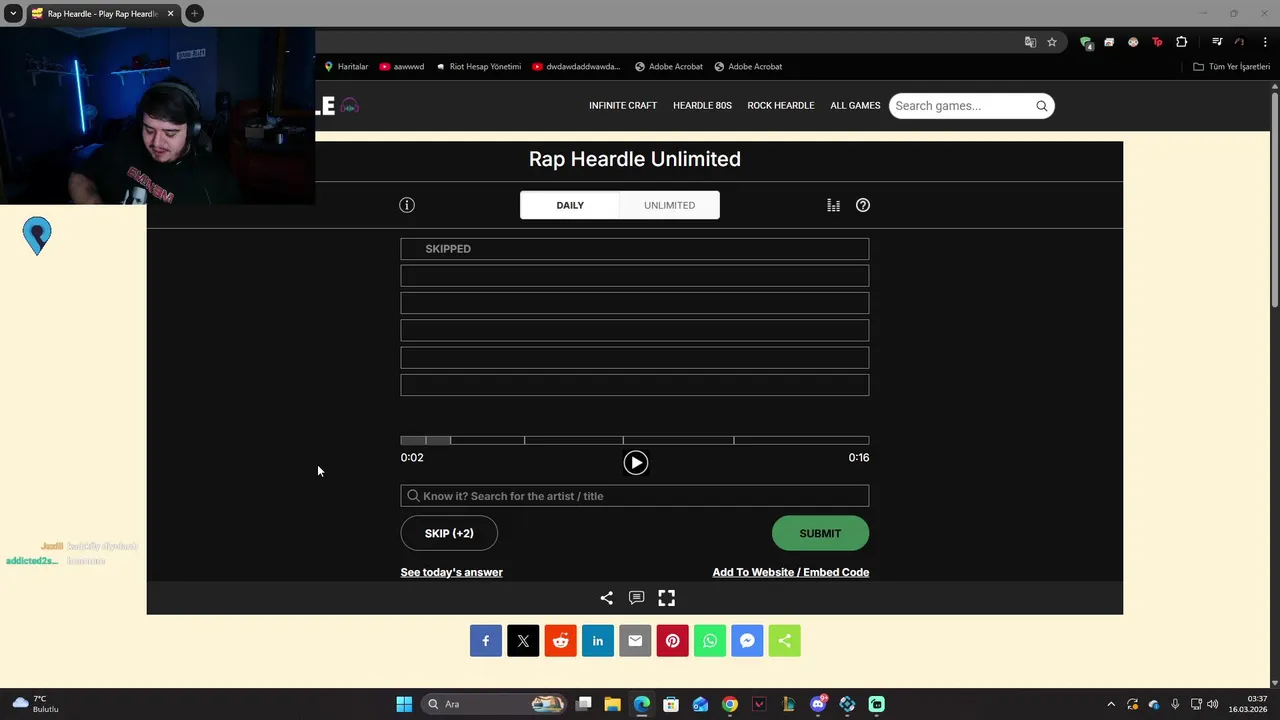Open the weather widget 7°C Bulutlu

pos(36,704)
